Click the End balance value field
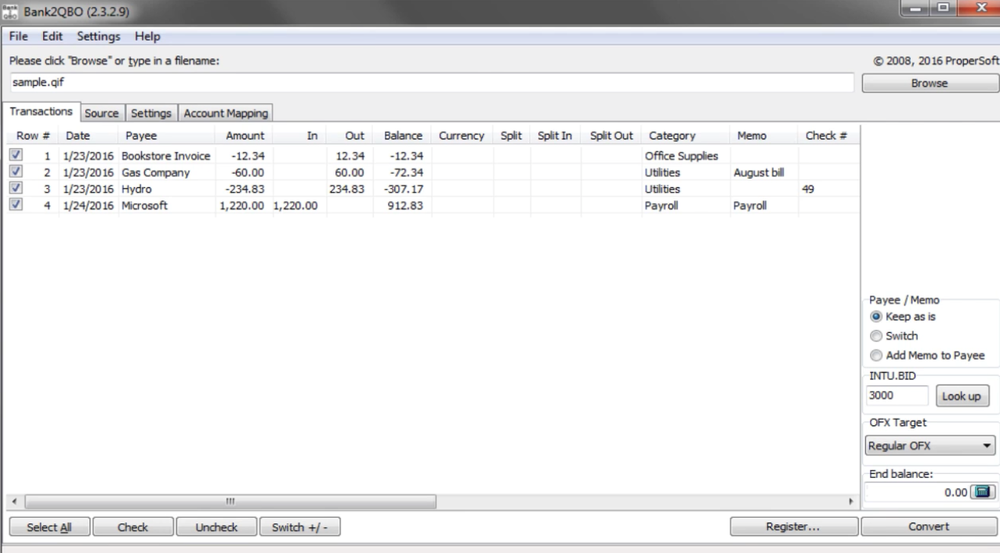The width and height of the screenshot is (1000, 553). pyautogui.click(x=918, y=492)
